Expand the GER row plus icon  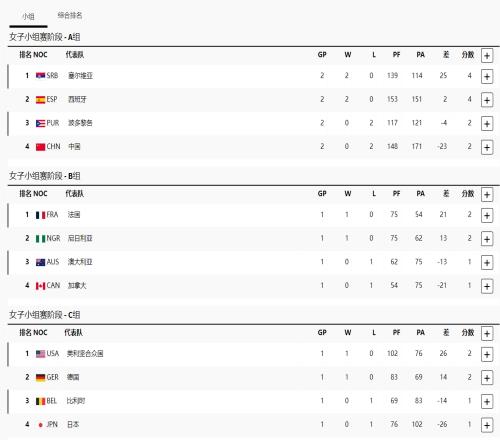(x=487, y=378)
